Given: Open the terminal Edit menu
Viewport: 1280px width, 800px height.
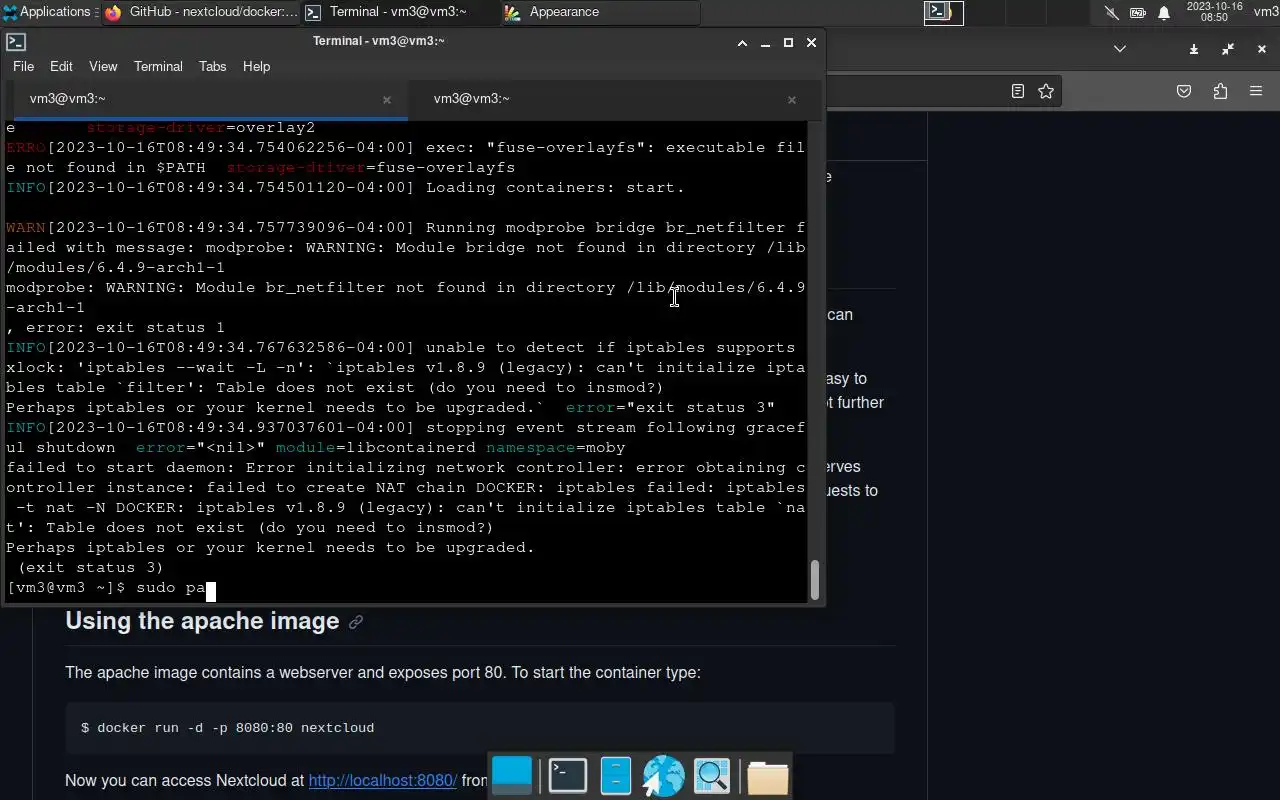Looking at the screenshot, I should coord(61,66).
